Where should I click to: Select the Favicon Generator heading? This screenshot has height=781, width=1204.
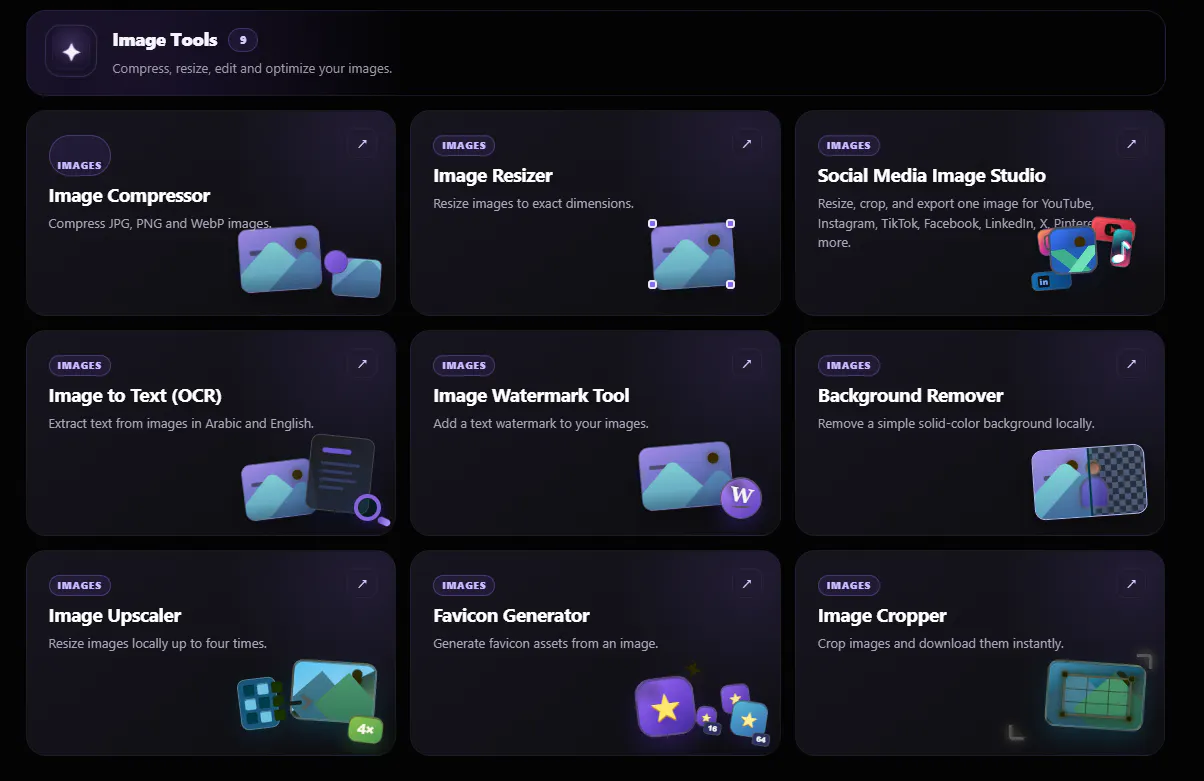[511, 616]
